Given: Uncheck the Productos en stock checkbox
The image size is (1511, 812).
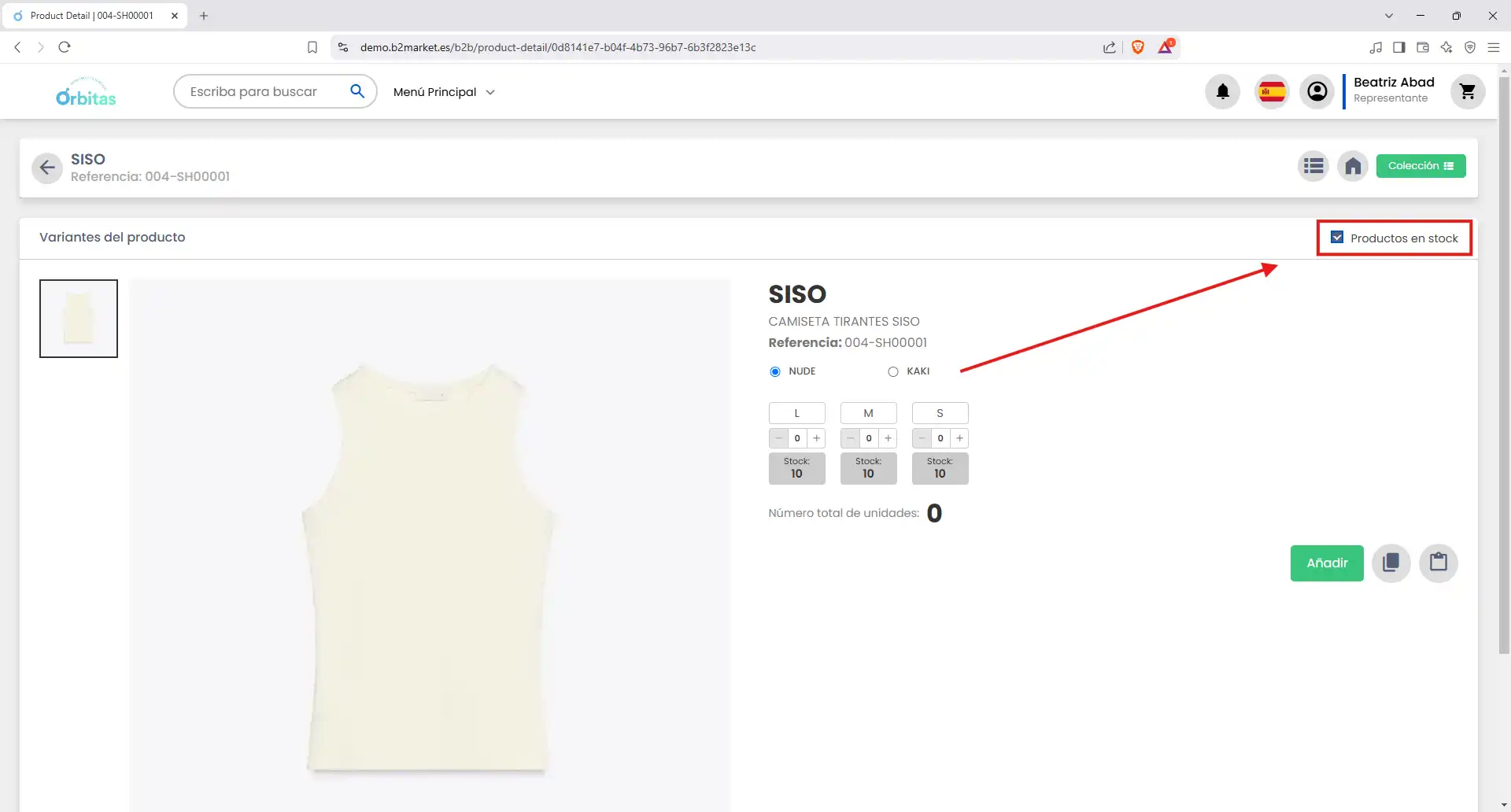Looking at the screenshot, I should tap(1337, 238).
